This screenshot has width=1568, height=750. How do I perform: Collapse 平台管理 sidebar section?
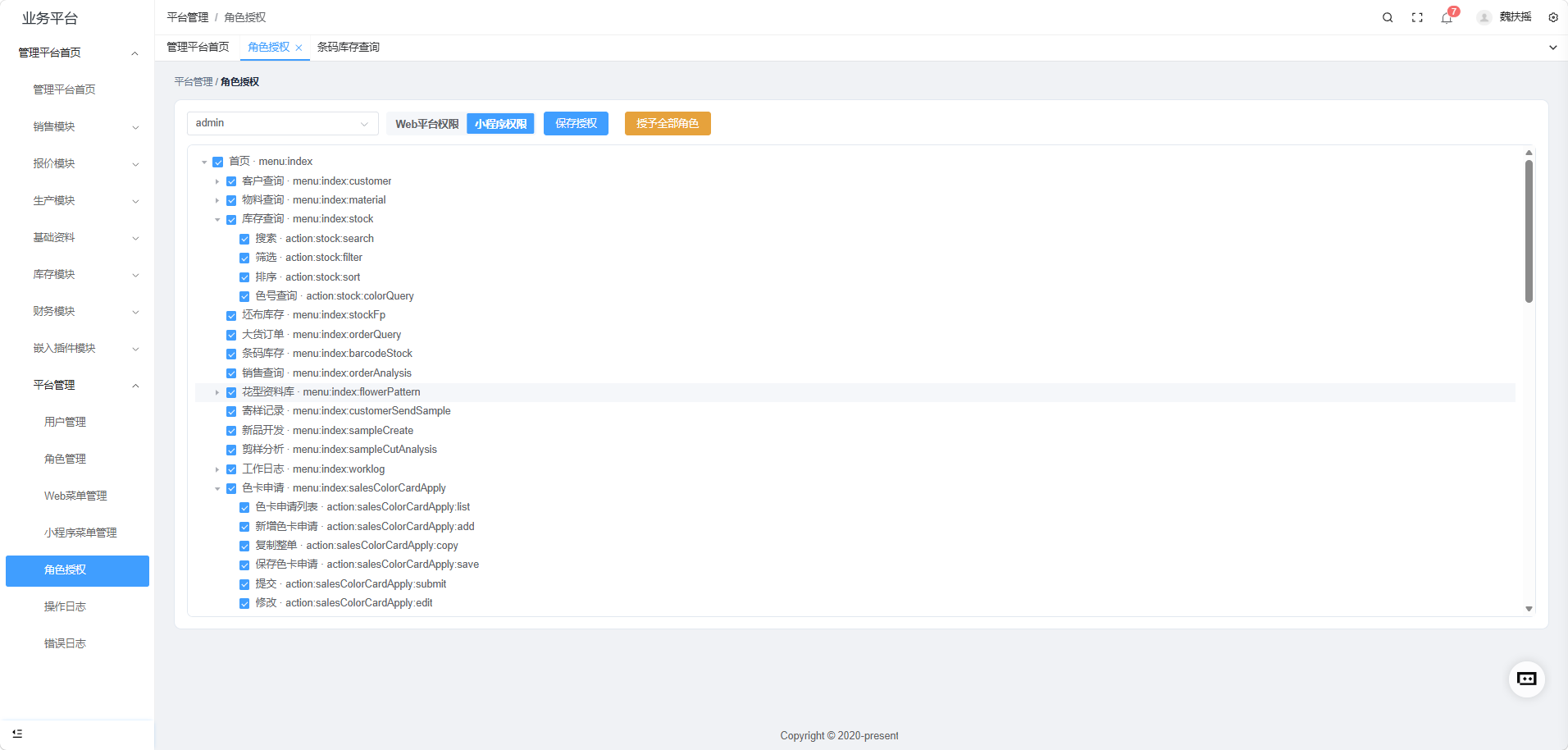(77, 385)
